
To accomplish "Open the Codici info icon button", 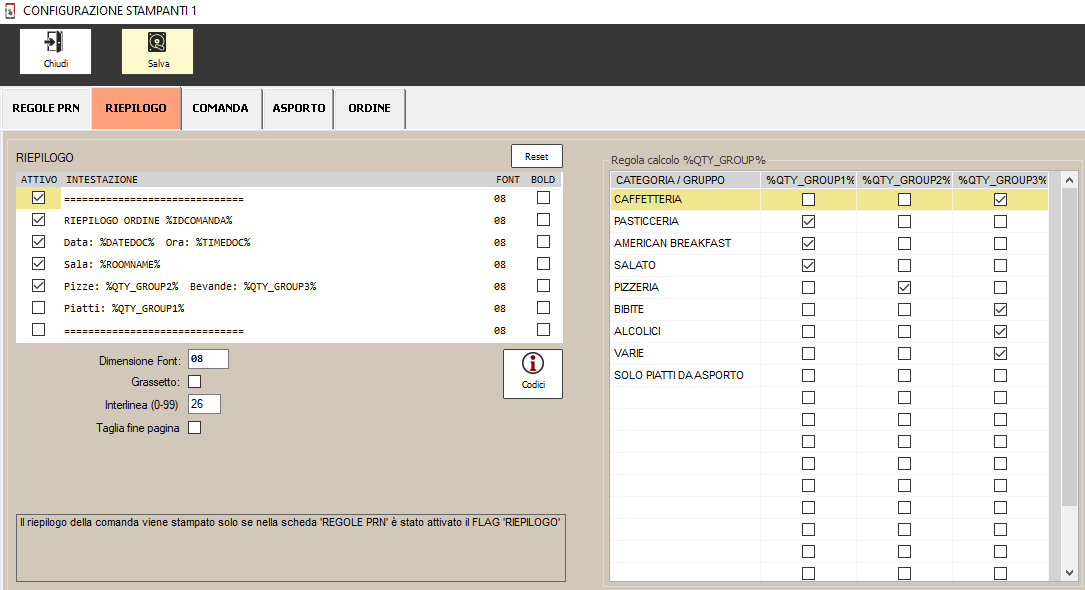I will click(533, 374).
